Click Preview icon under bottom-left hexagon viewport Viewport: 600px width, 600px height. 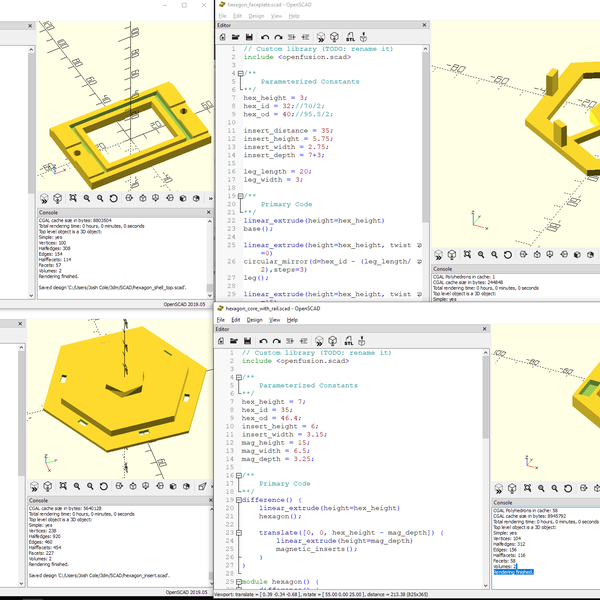[x=34, y=486]
